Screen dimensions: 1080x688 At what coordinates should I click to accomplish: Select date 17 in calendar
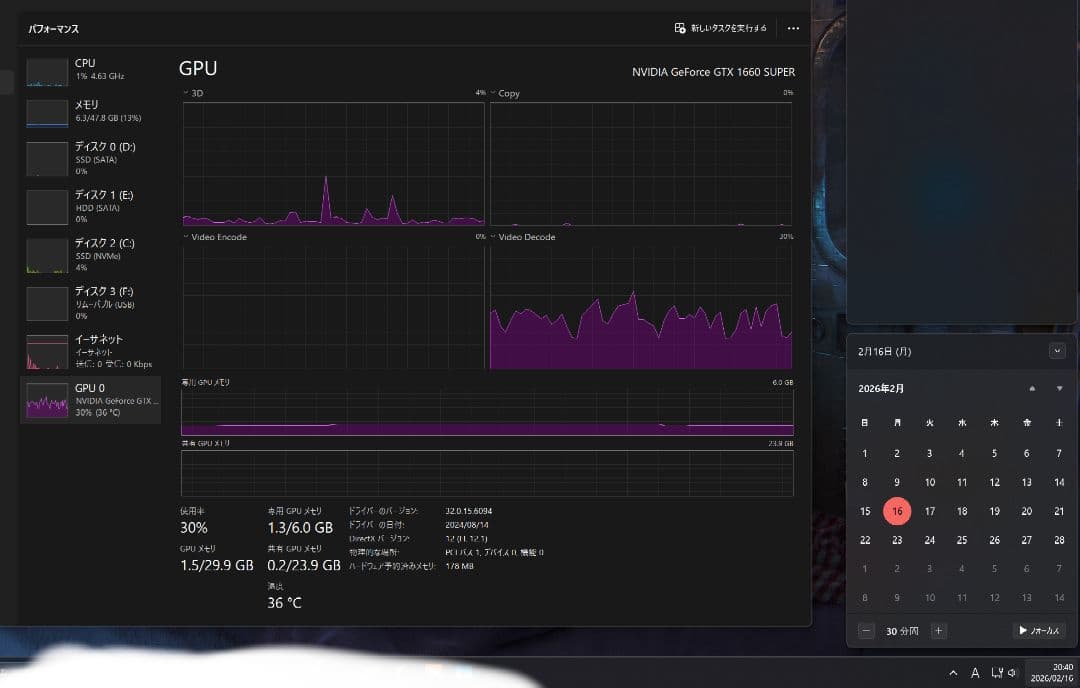coord(930,511)
